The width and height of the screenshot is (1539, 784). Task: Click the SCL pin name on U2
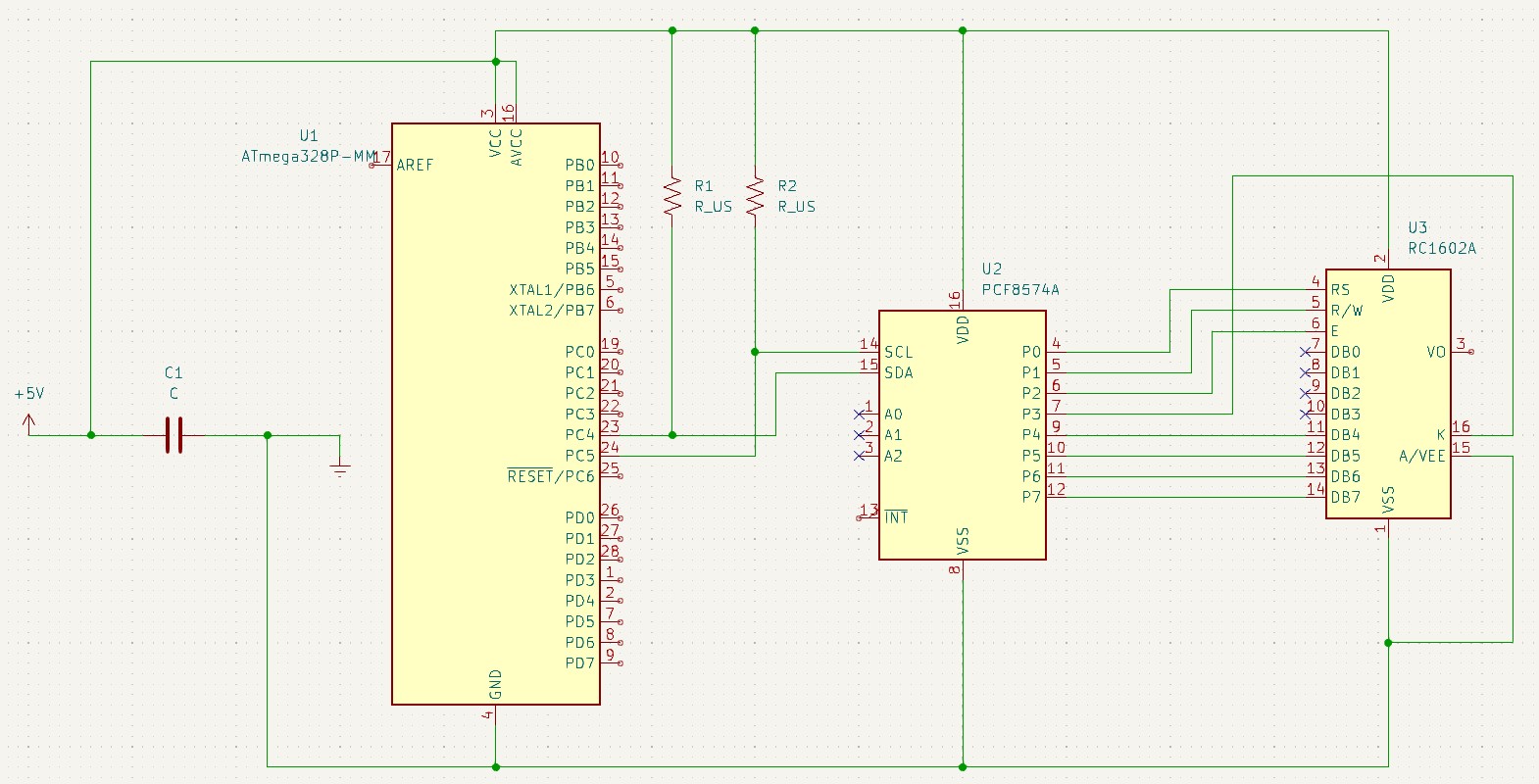tap(898, 352)
